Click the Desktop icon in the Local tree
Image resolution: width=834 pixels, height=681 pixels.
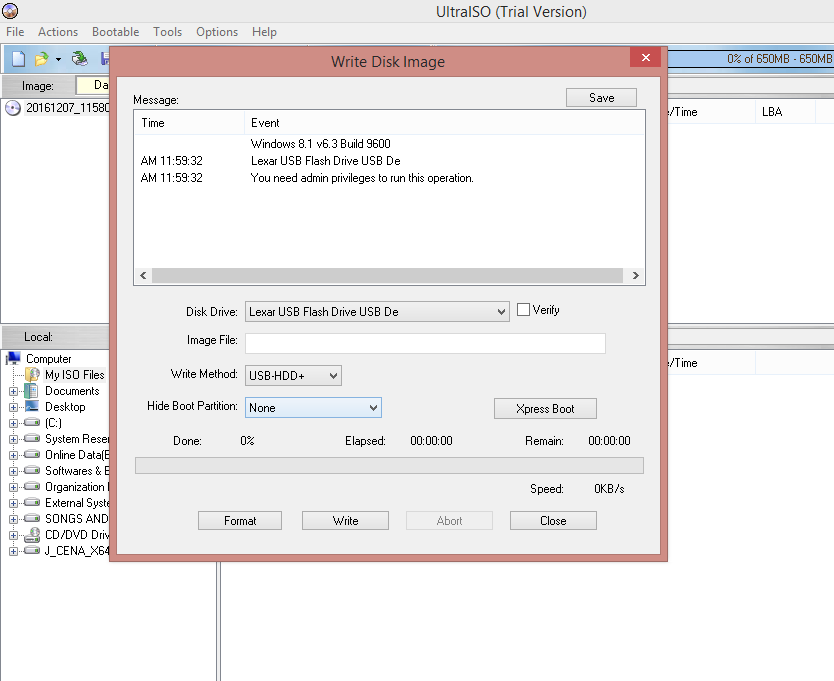(33, 406)
